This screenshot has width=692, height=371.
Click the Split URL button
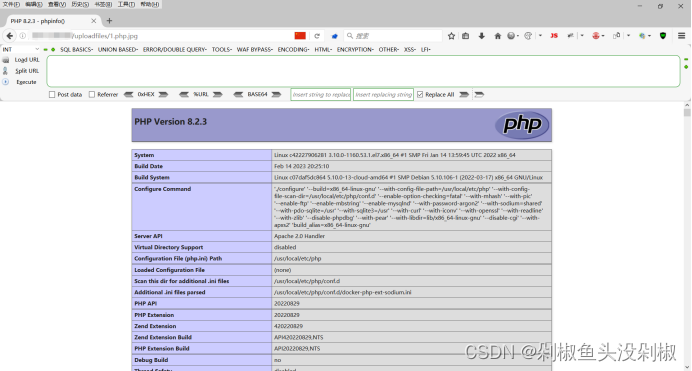(27, 71)
